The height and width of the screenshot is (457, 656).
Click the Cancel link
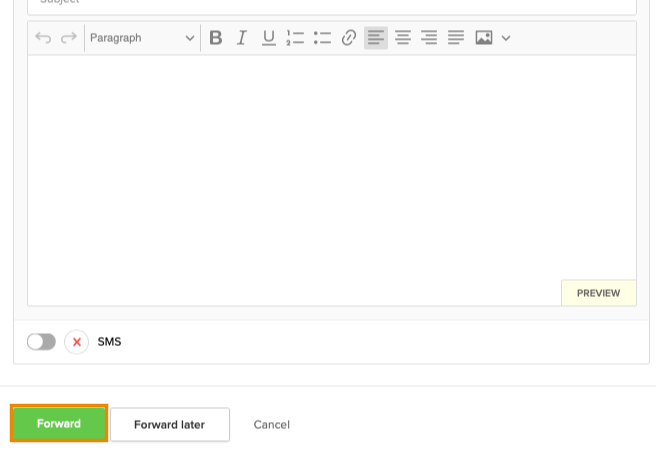point(271,425)
